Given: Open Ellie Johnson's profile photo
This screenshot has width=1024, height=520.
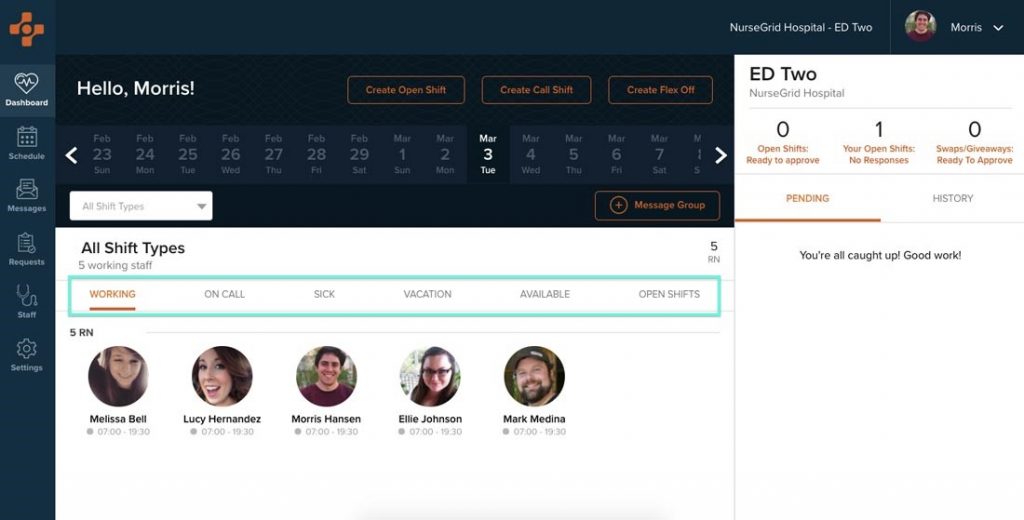Looking at the screenshot, I should pos(430,376).
